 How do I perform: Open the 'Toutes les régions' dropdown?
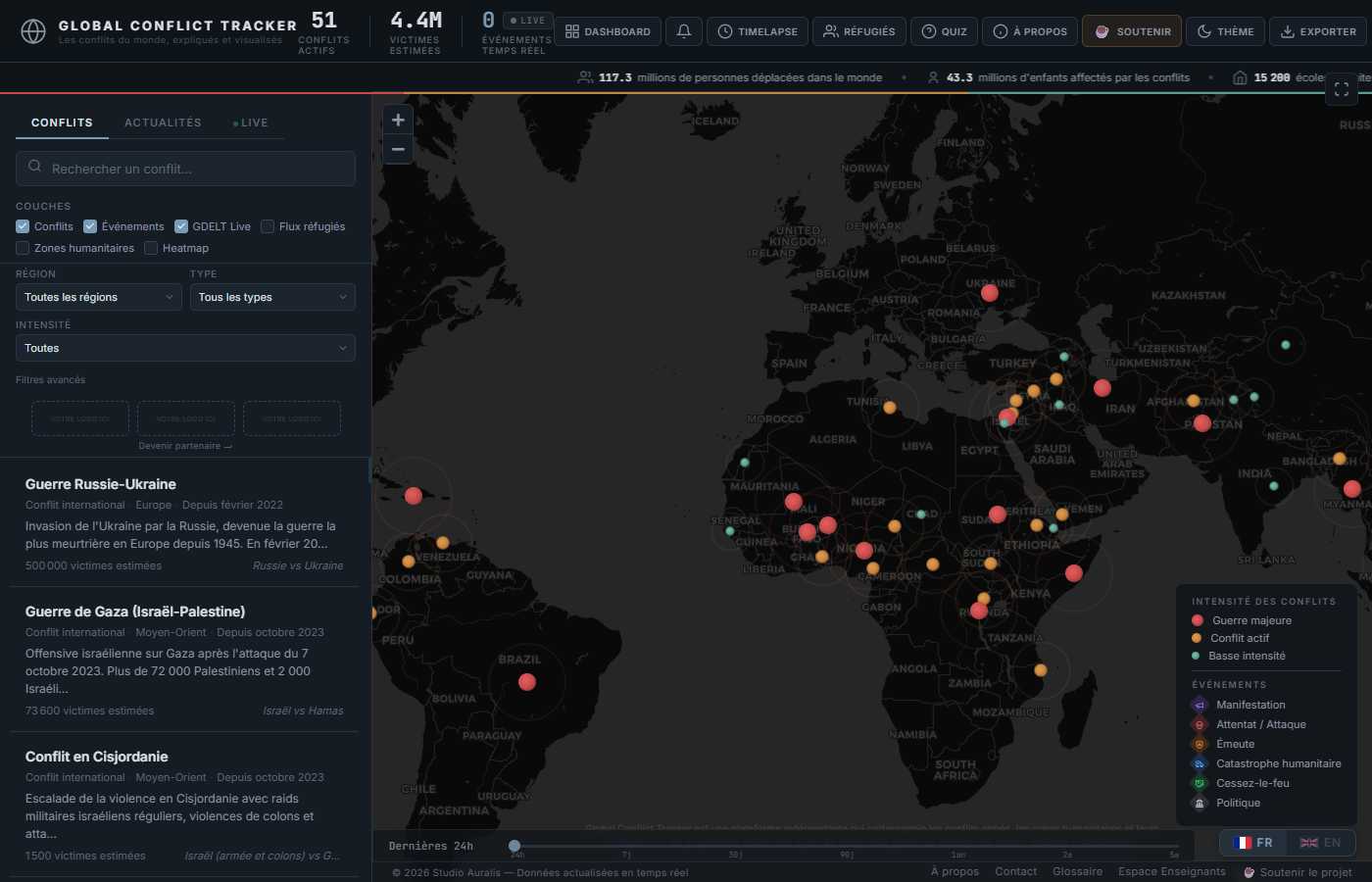98,296
